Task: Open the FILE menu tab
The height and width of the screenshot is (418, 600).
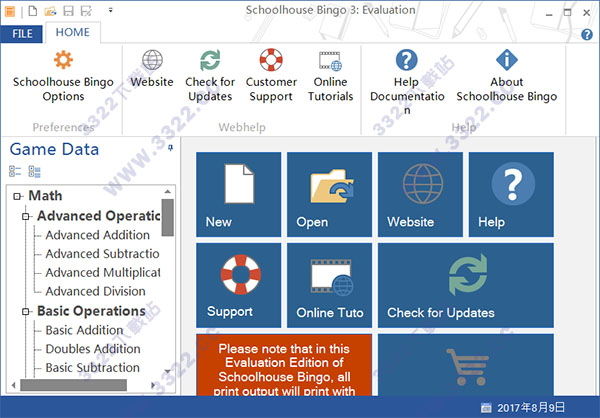Action: point(22,34)
